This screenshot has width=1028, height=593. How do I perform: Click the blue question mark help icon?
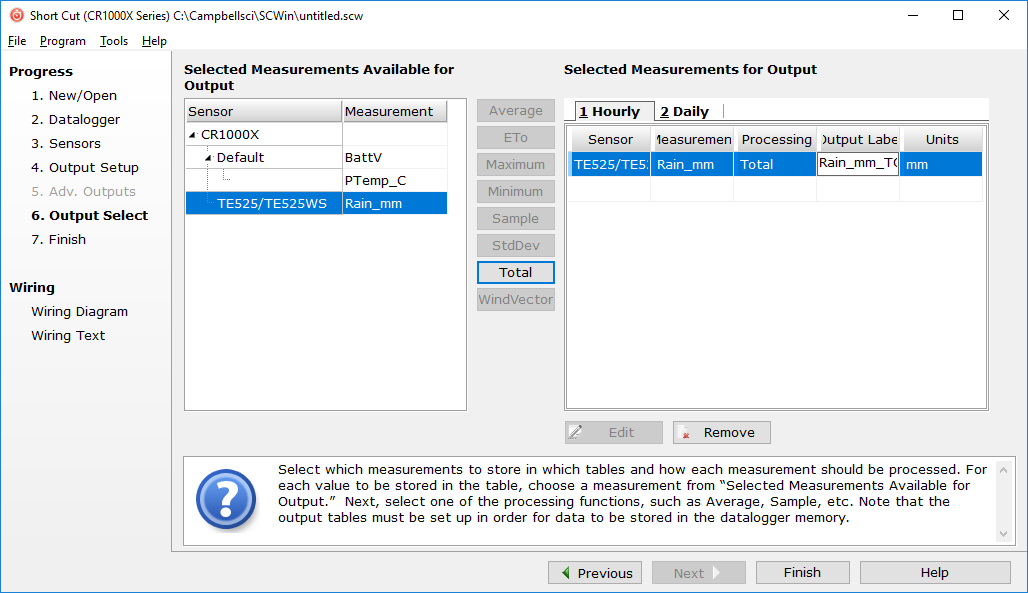225,500
